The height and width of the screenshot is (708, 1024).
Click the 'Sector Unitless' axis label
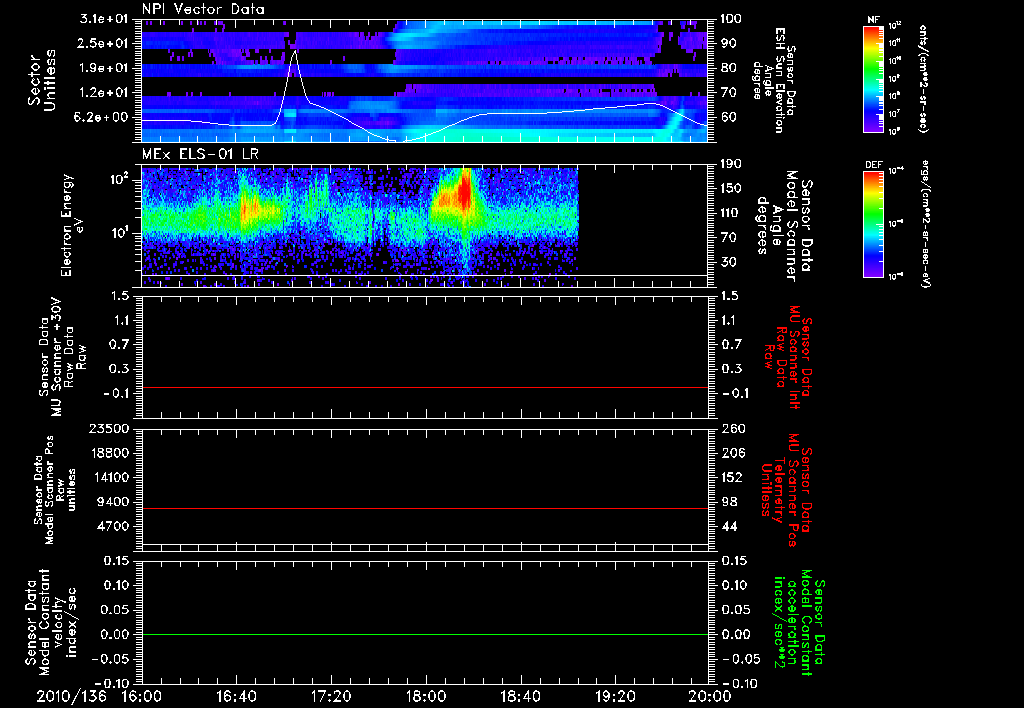[42, 80]
